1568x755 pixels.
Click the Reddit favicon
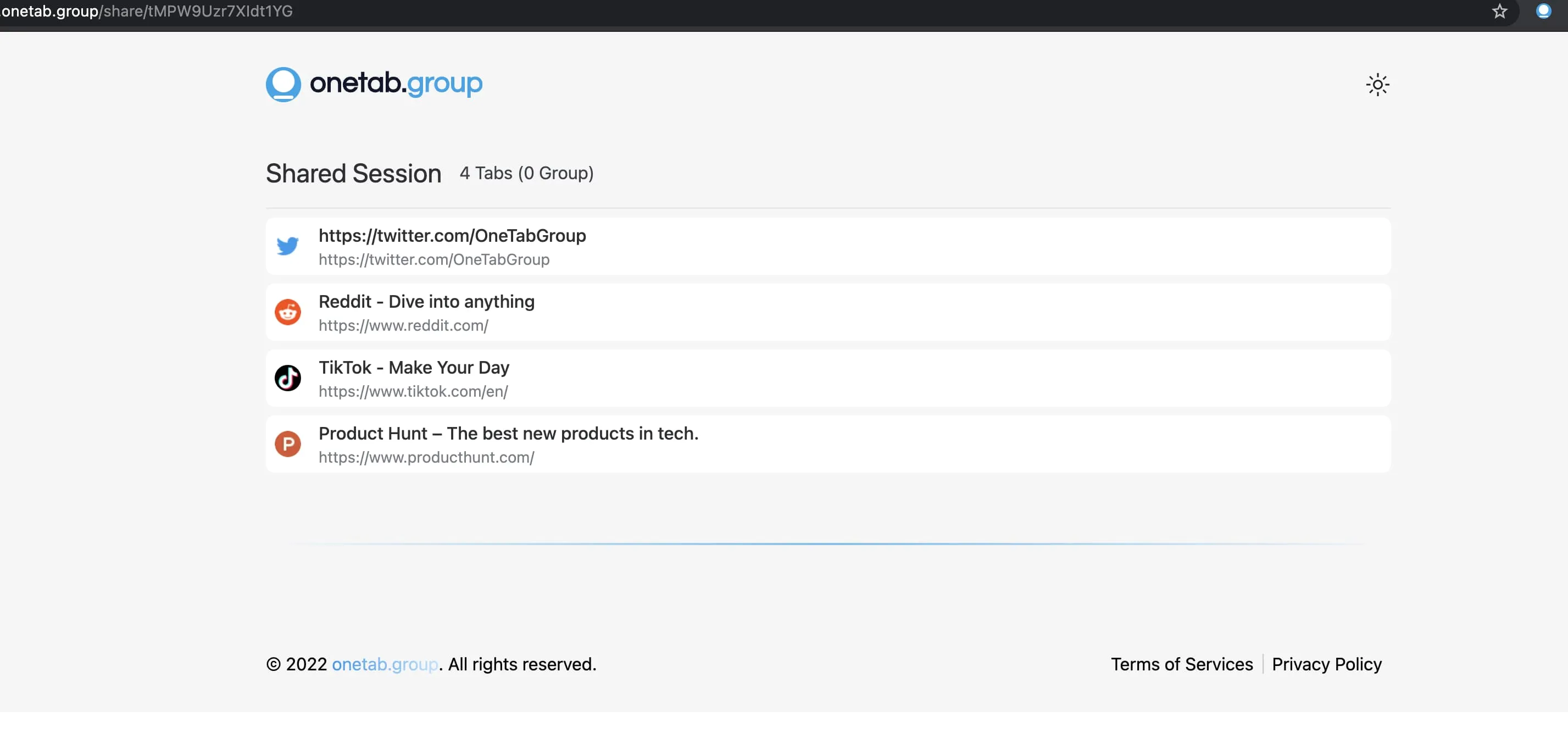point(287,312)
